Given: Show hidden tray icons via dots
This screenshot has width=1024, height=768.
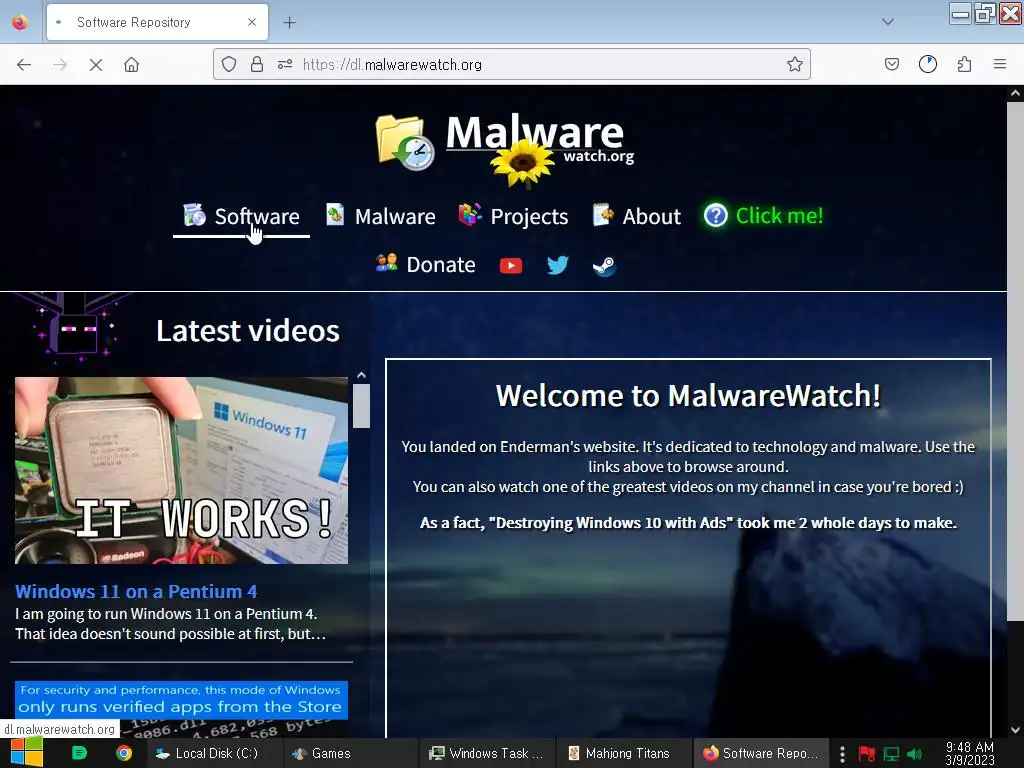Looking at the screenshot, I should [x=842, y=754].
